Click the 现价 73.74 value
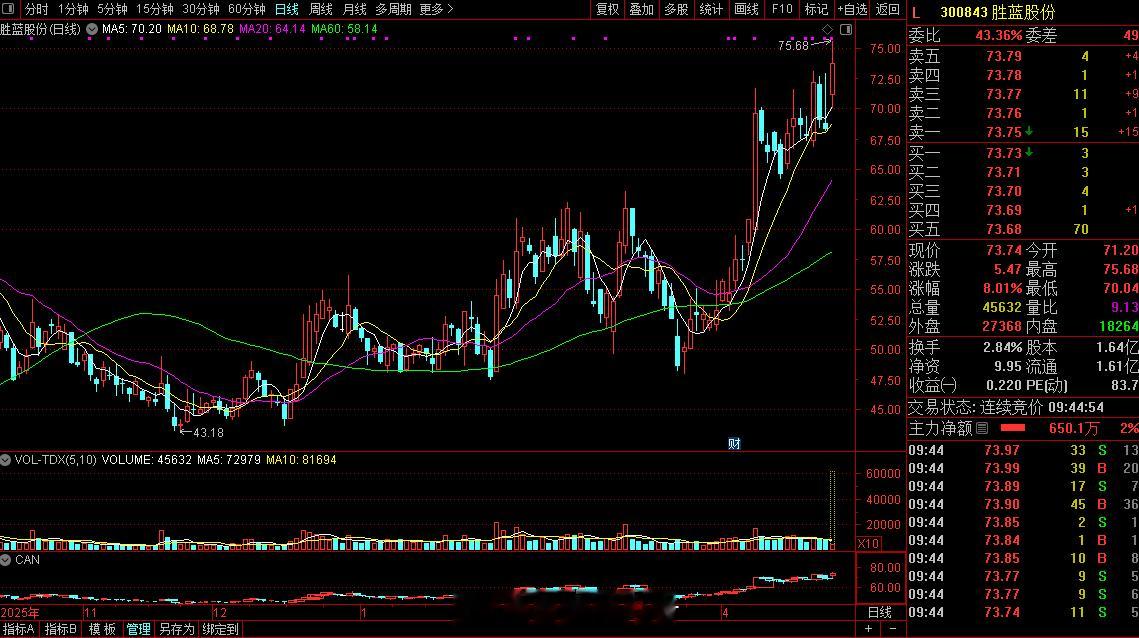 click(1003, 250)
